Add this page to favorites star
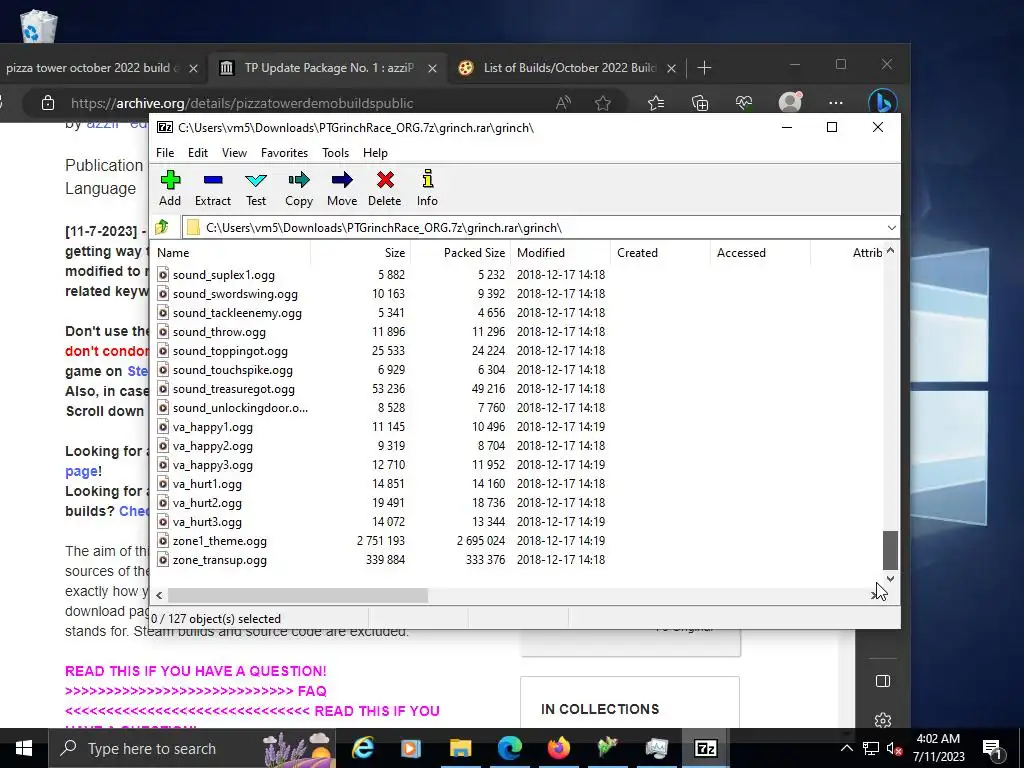The image size is (1024, 768). (603, 103)
